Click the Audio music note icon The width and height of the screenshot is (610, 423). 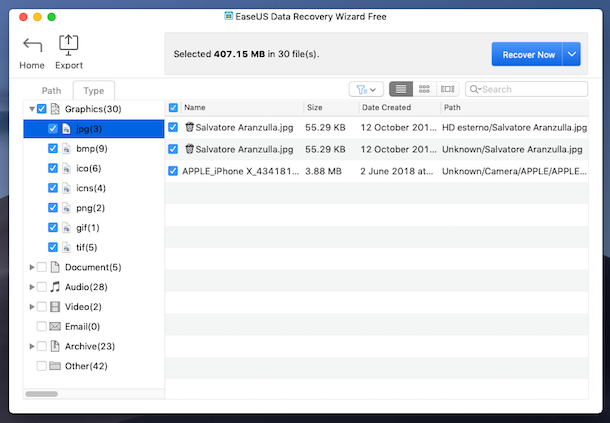(x=55, y=287)
